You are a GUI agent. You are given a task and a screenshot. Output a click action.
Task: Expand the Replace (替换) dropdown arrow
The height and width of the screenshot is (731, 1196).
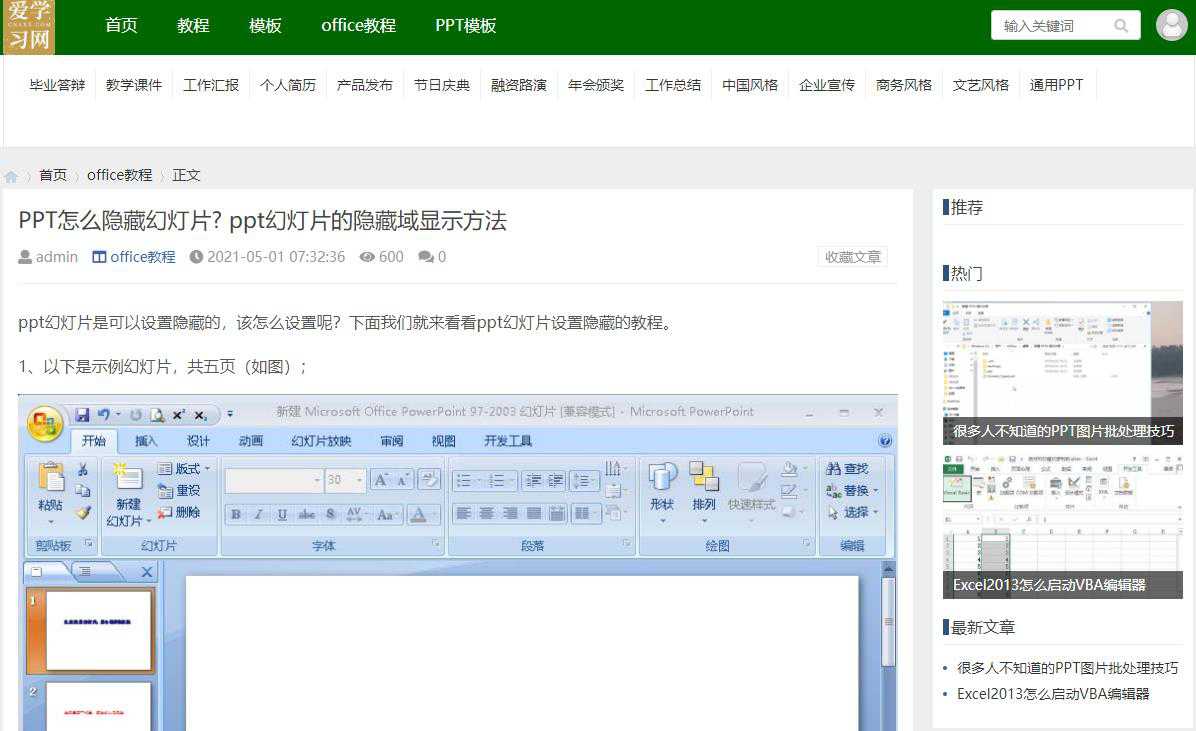click(x=875, y=491)
